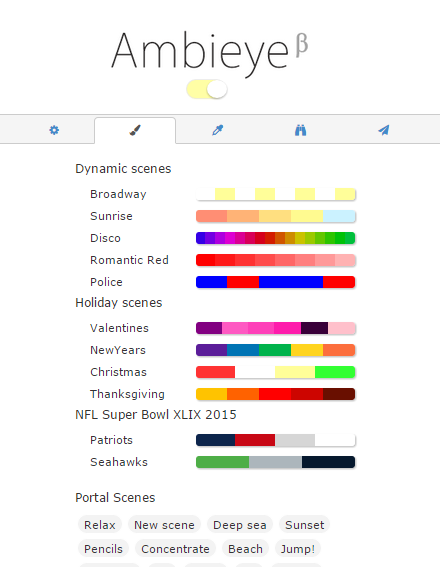Screen dimensions: 440x567
Task: Choose the Patriots team scene
Action: click(111, 440)
